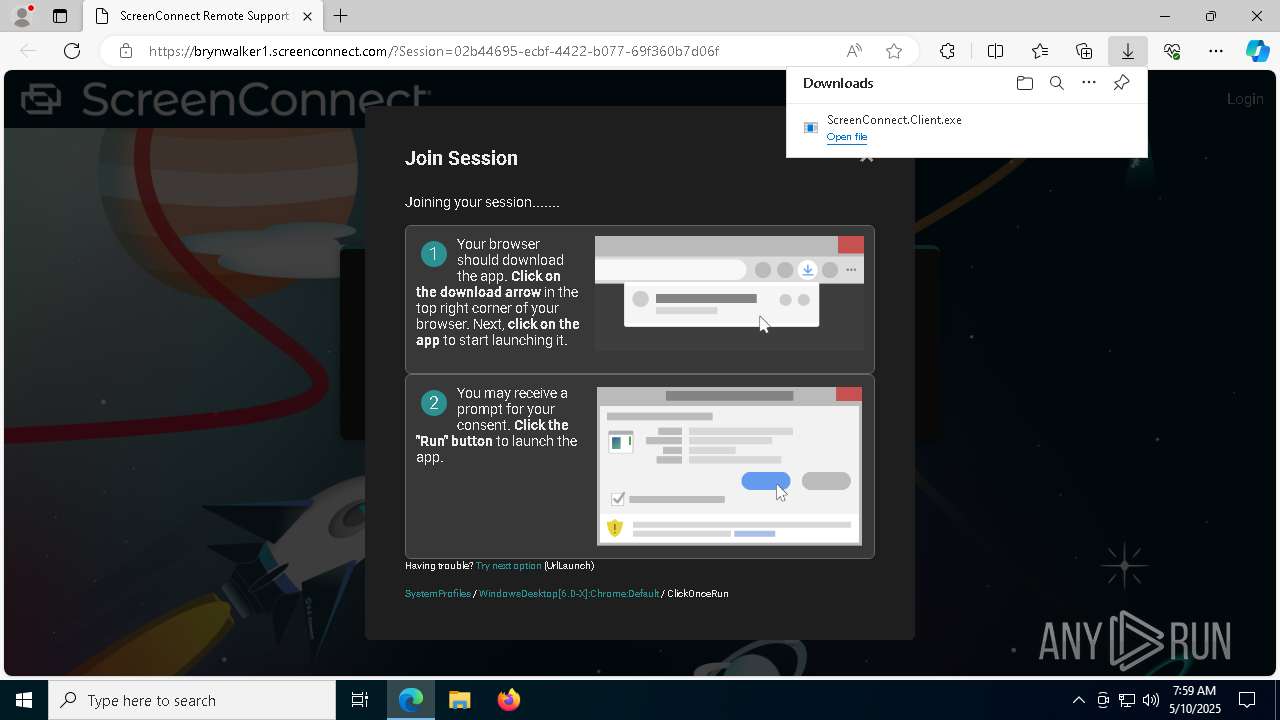Open Browser essentials icon

coord(1172,51)
